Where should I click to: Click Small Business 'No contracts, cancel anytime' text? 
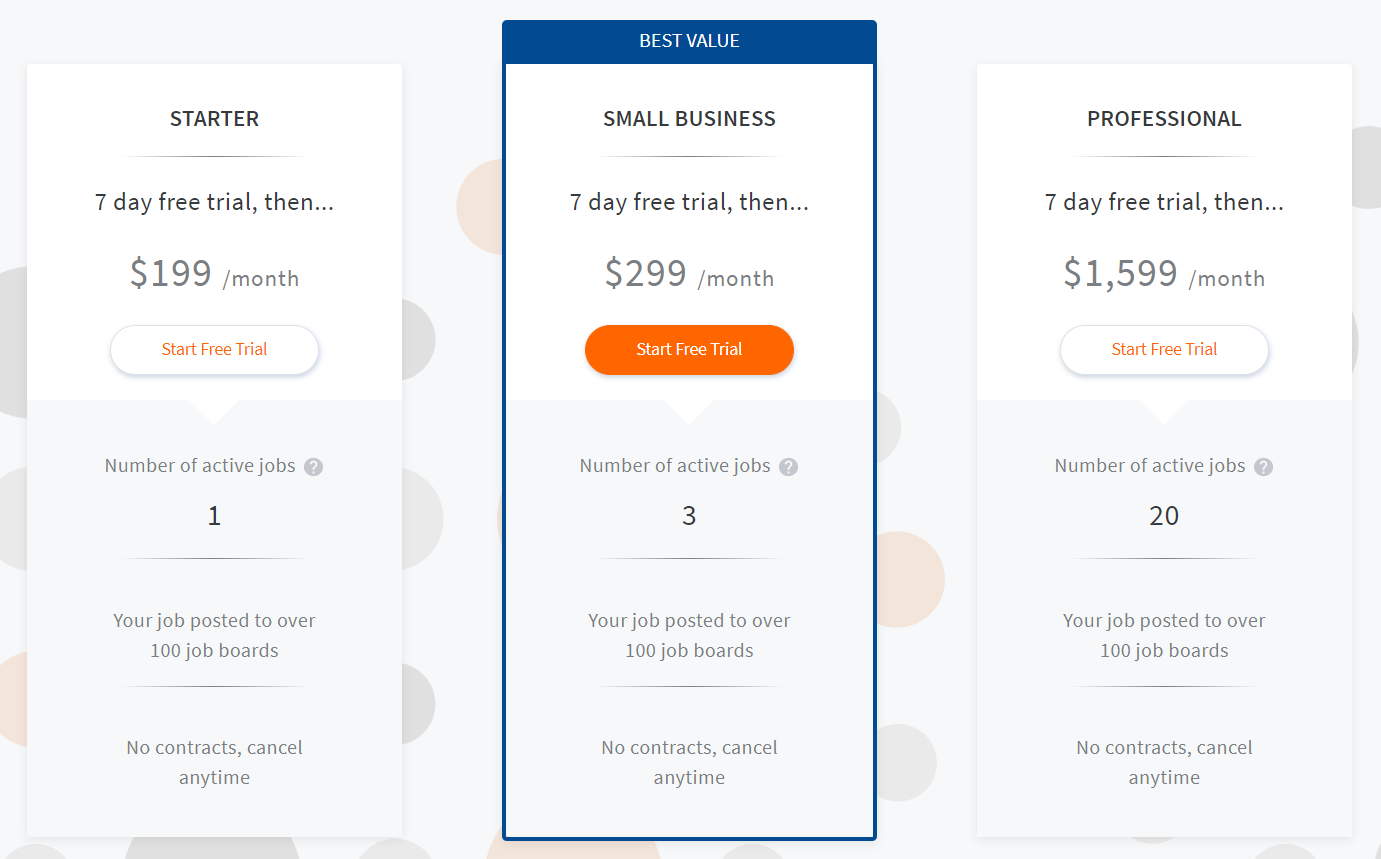click(x=689, y=763)
